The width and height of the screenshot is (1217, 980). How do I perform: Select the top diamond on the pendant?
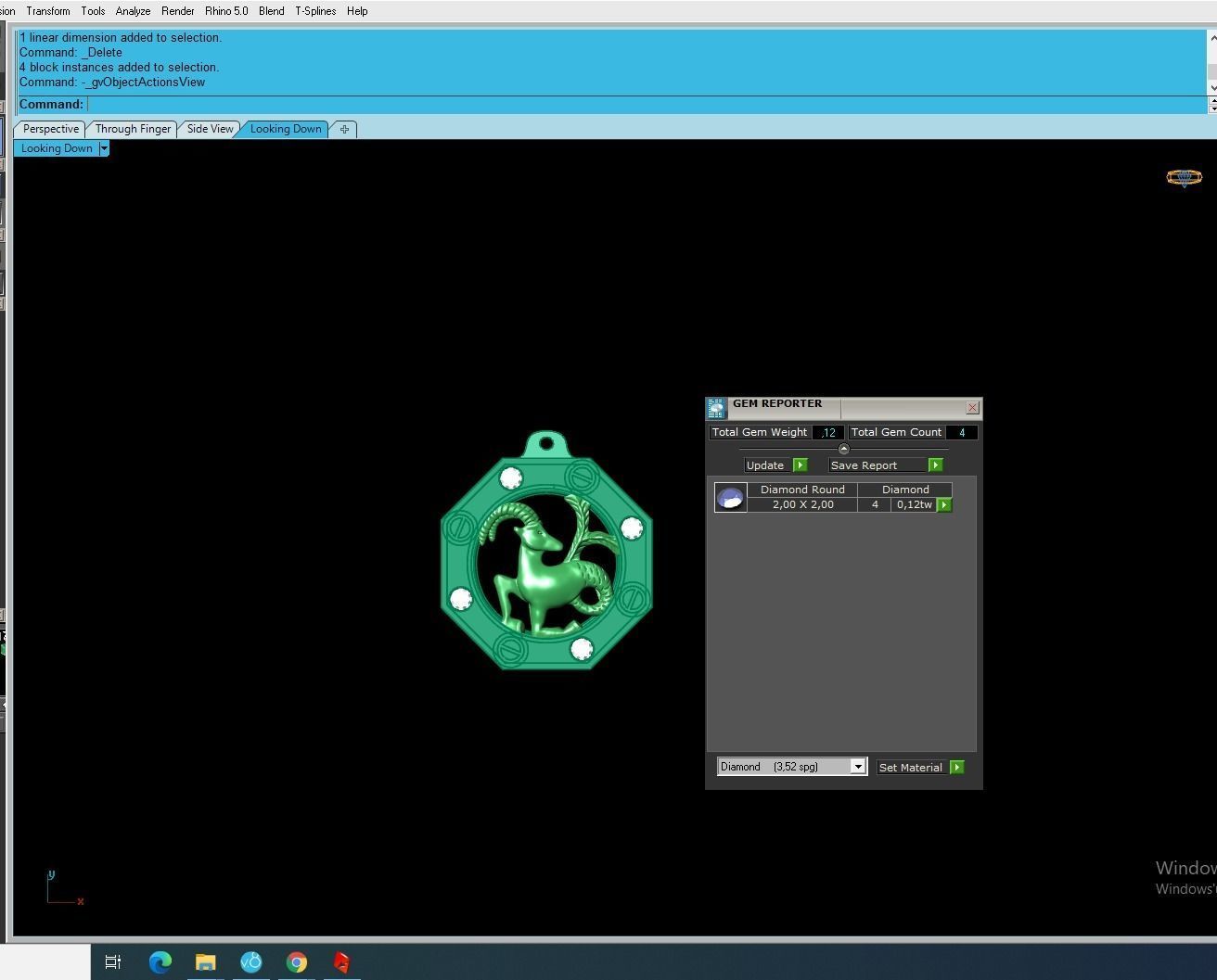coord(511,478)
